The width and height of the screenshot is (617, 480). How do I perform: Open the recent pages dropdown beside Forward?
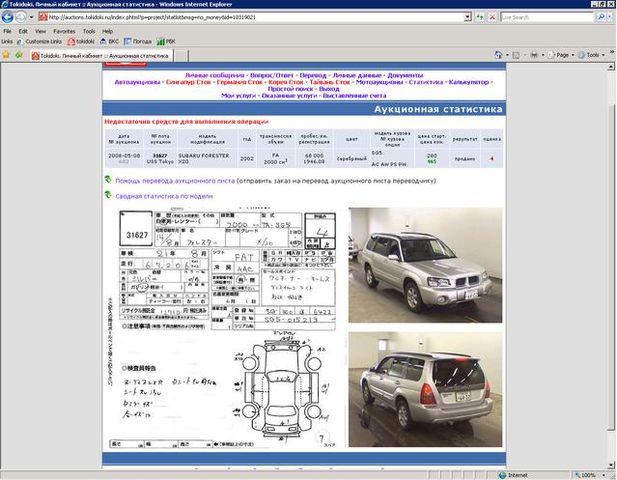point(31,17)
